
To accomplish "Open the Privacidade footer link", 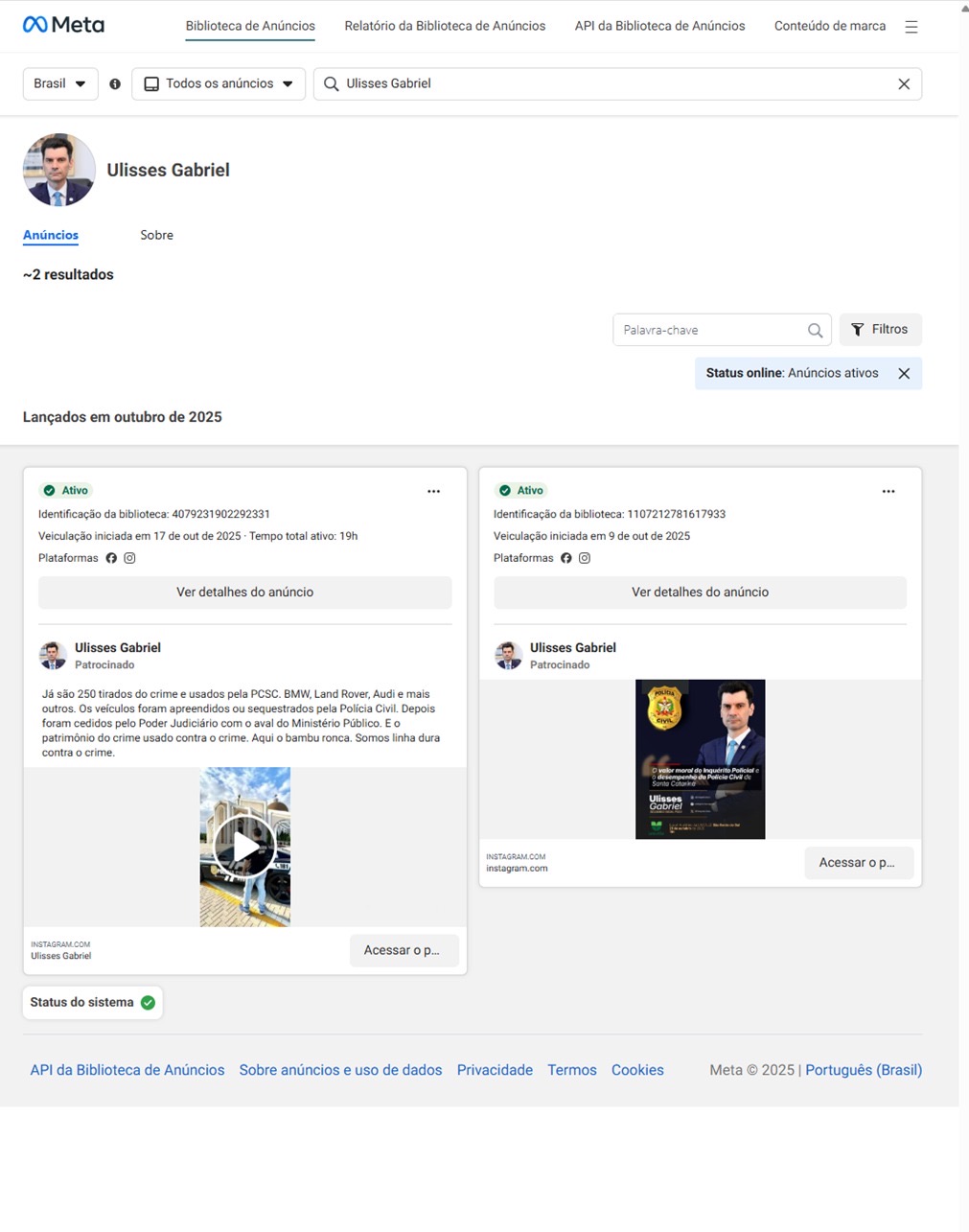I will coord(495,1070).
